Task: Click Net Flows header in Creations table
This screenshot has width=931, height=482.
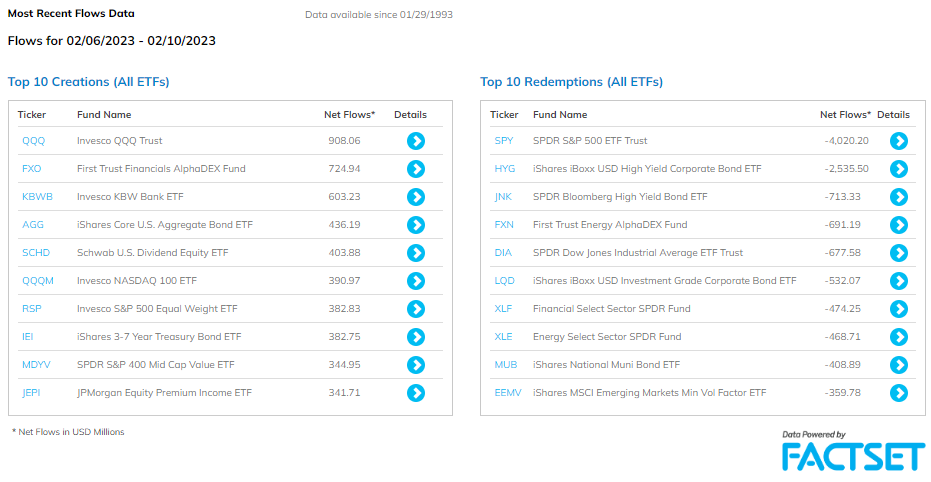Action: 350,115
